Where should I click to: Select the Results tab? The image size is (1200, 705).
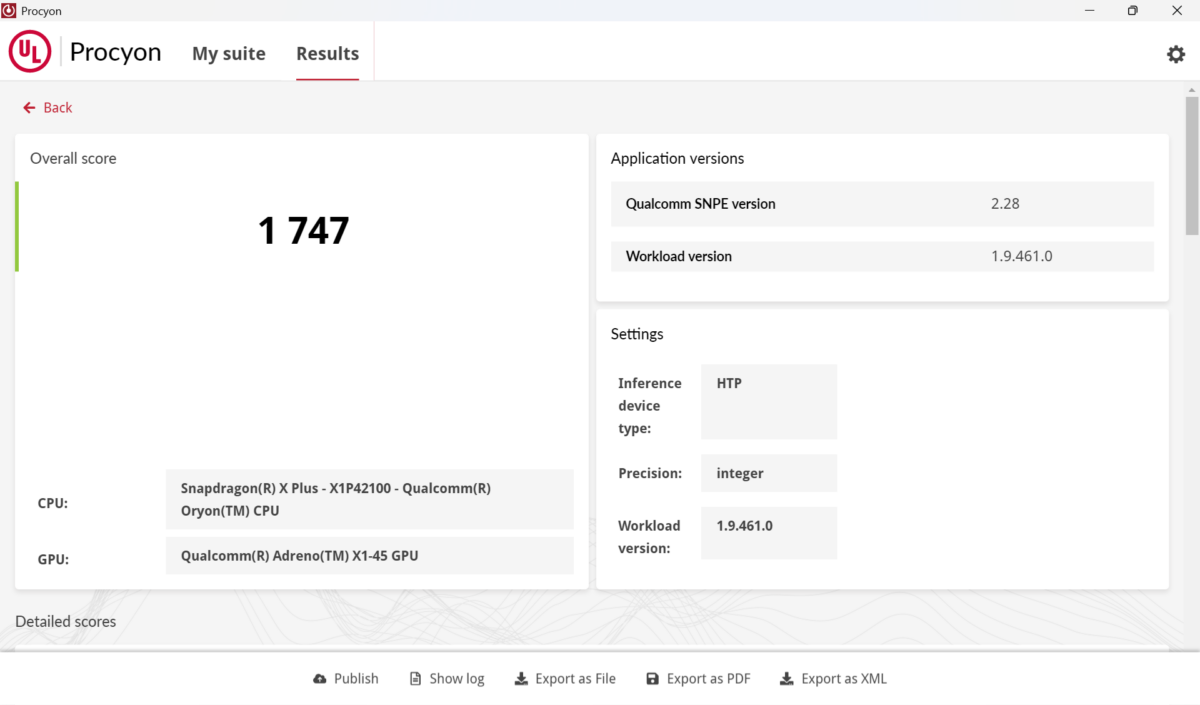pyautogui.click(x=327, y=53)
